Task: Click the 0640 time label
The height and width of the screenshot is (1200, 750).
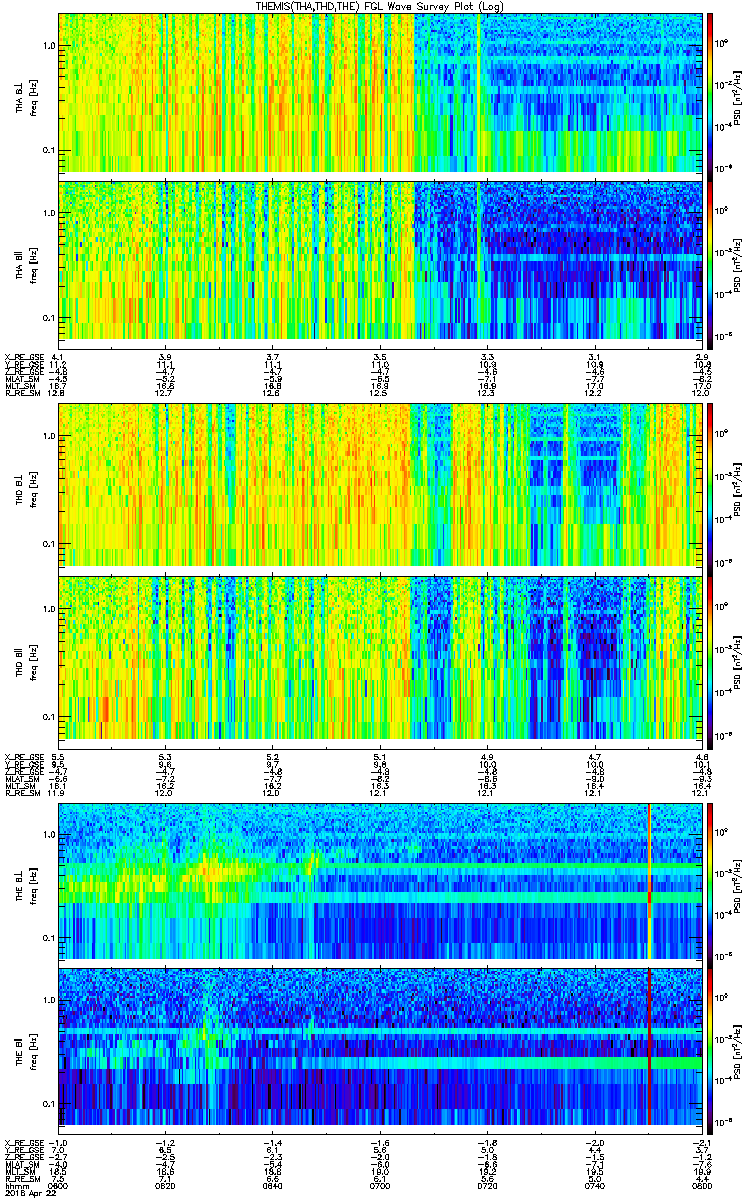Action: point(273,1185)
